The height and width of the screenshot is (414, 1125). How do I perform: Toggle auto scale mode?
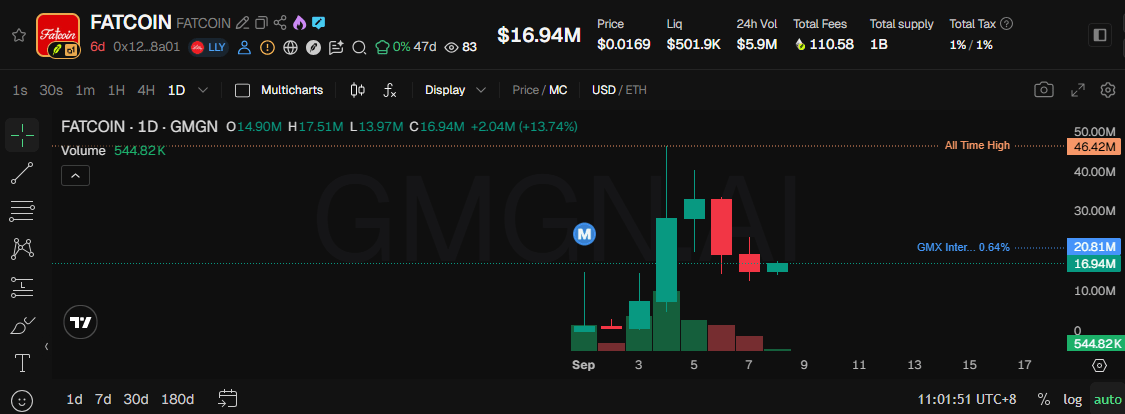[1107, 400]
